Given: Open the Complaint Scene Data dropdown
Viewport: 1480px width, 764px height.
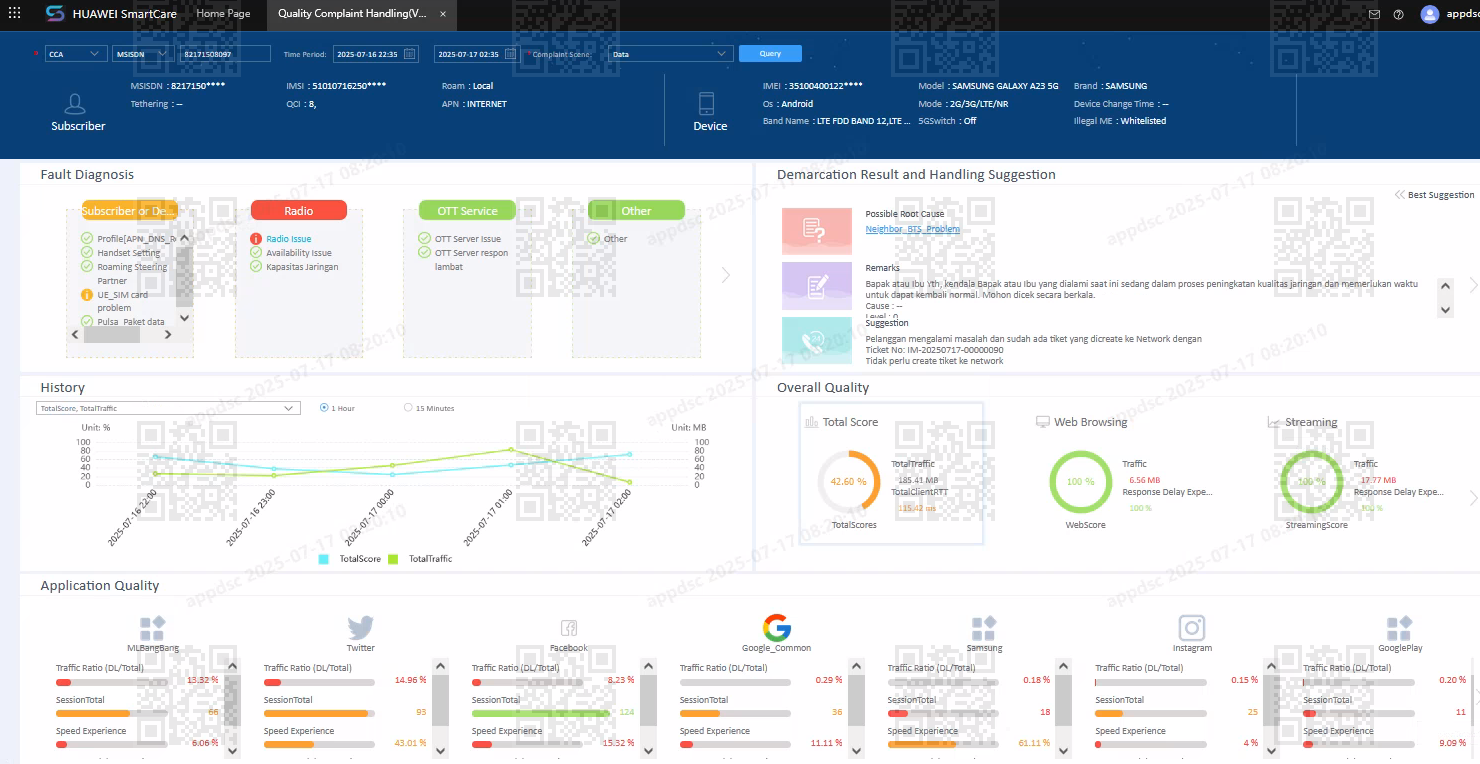Looking at the screenshot, I should 671,54.
